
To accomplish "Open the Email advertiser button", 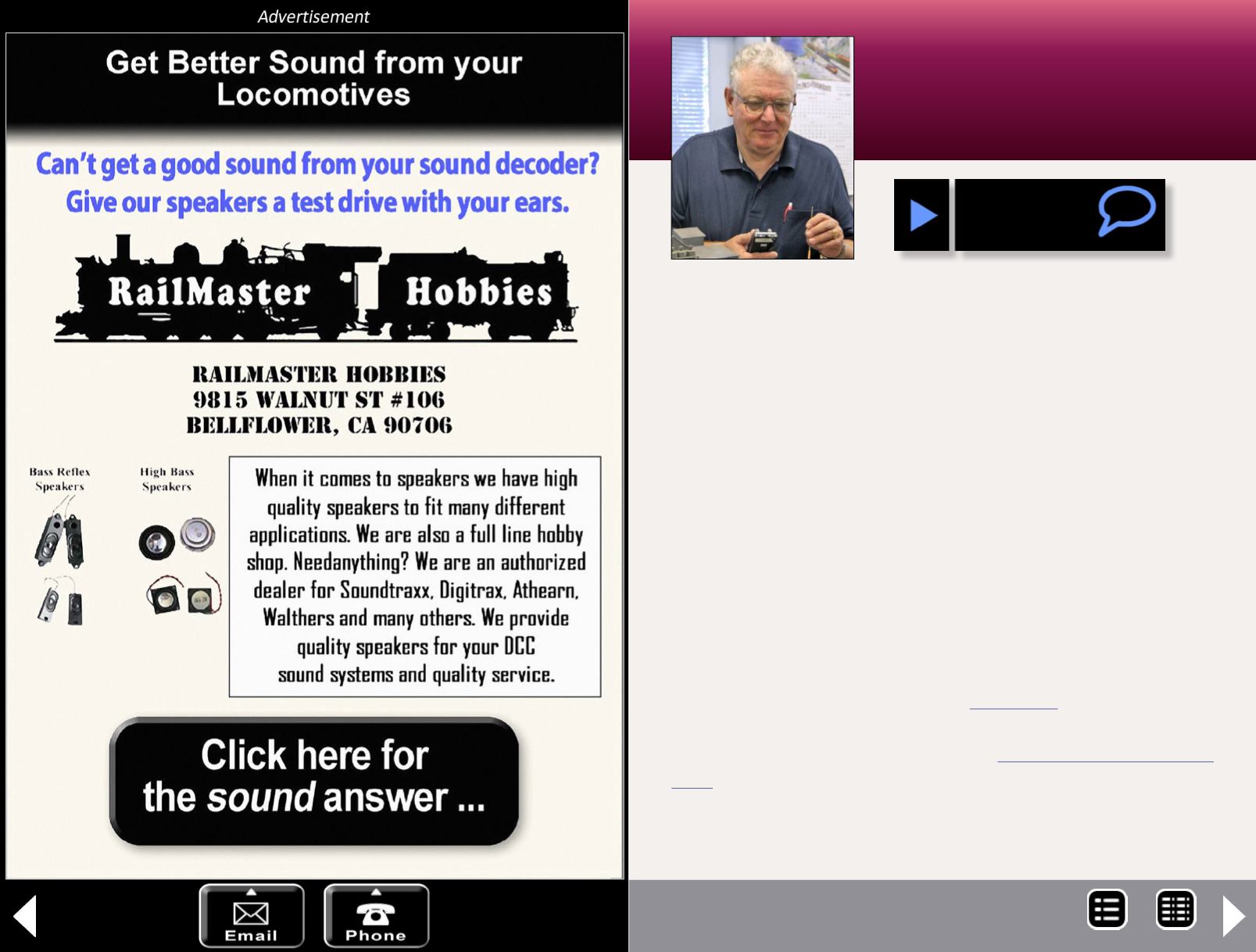I will (x=251, y=915).
